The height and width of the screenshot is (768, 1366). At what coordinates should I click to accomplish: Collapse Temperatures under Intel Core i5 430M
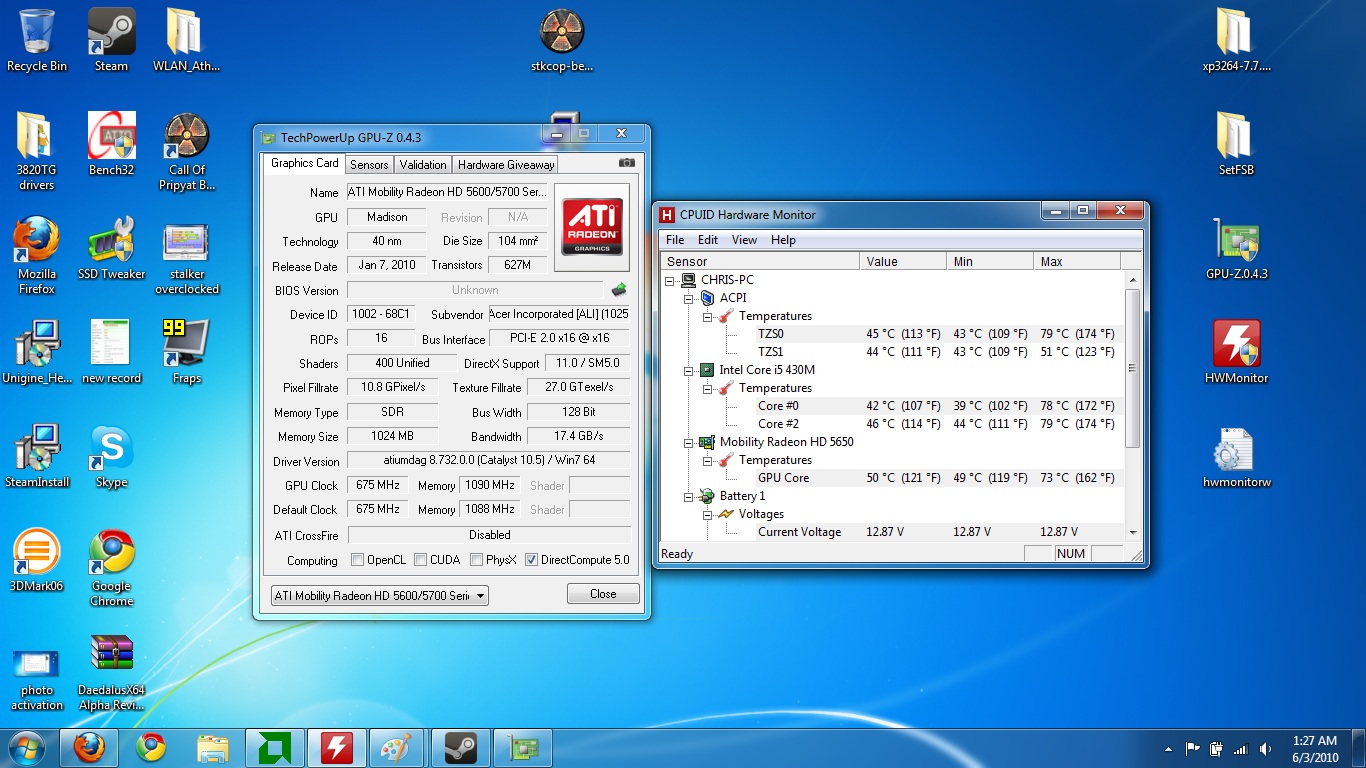tap(707, 388)
